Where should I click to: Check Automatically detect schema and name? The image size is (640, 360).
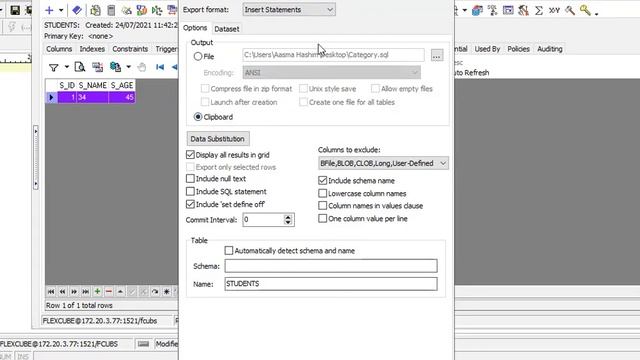pyautogui.click(x=229, y=251)
